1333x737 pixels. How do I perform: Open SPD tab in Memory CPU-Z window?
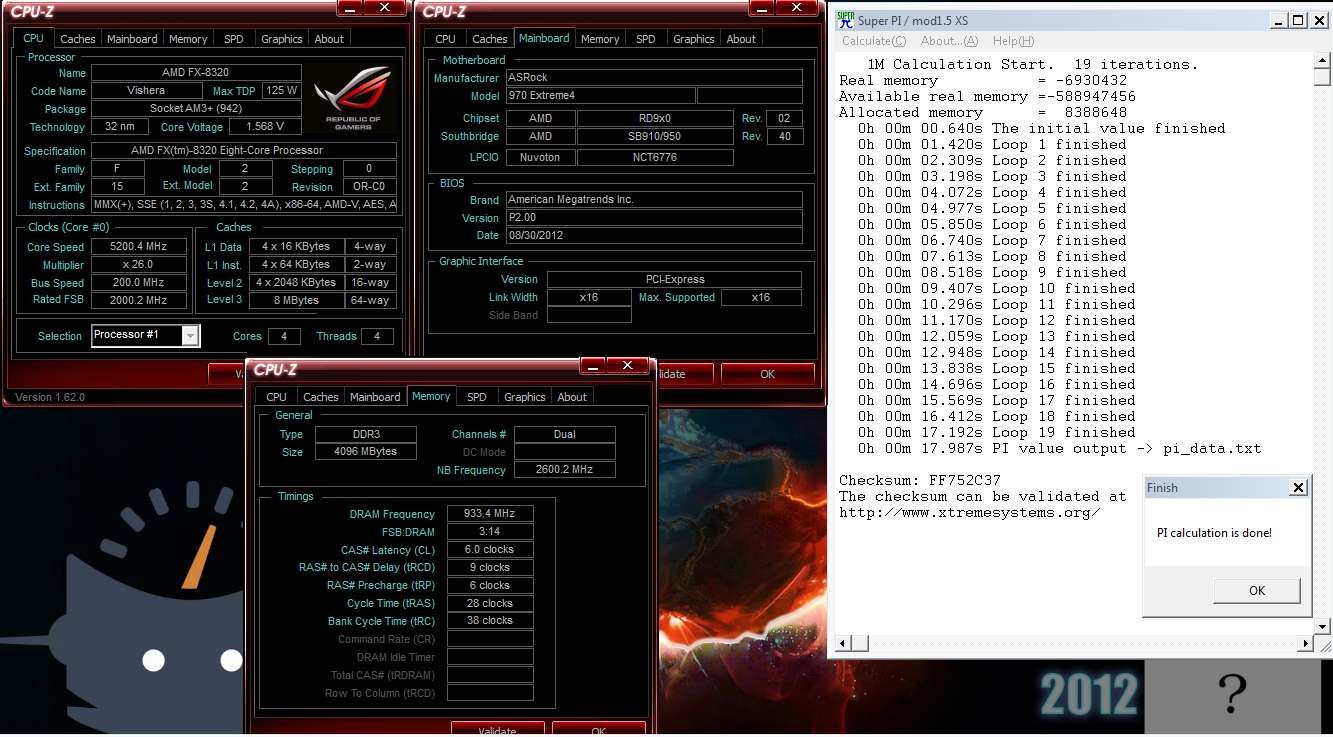pyautogui.click(x=477, y=397)
